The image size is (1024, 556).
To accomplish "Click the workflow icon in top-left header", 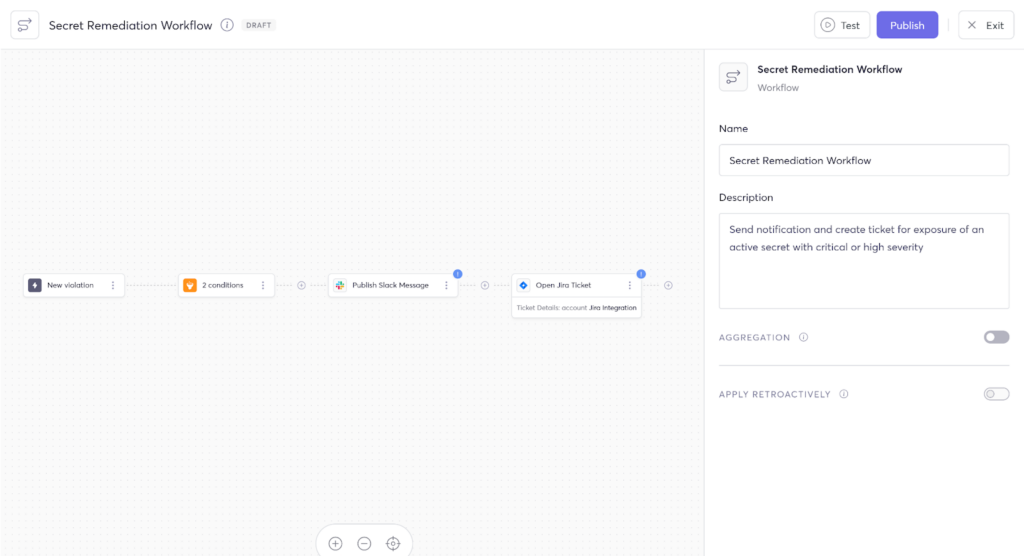I will tap(25, 25).
